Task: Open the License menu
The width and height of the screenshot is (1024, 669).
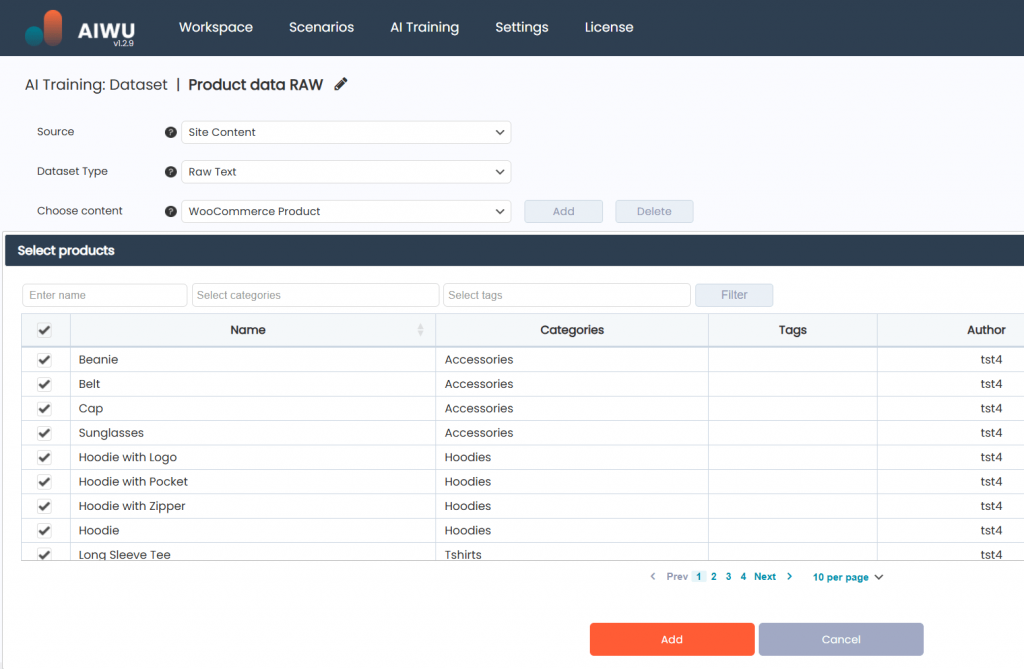Action: coord(609,27)
